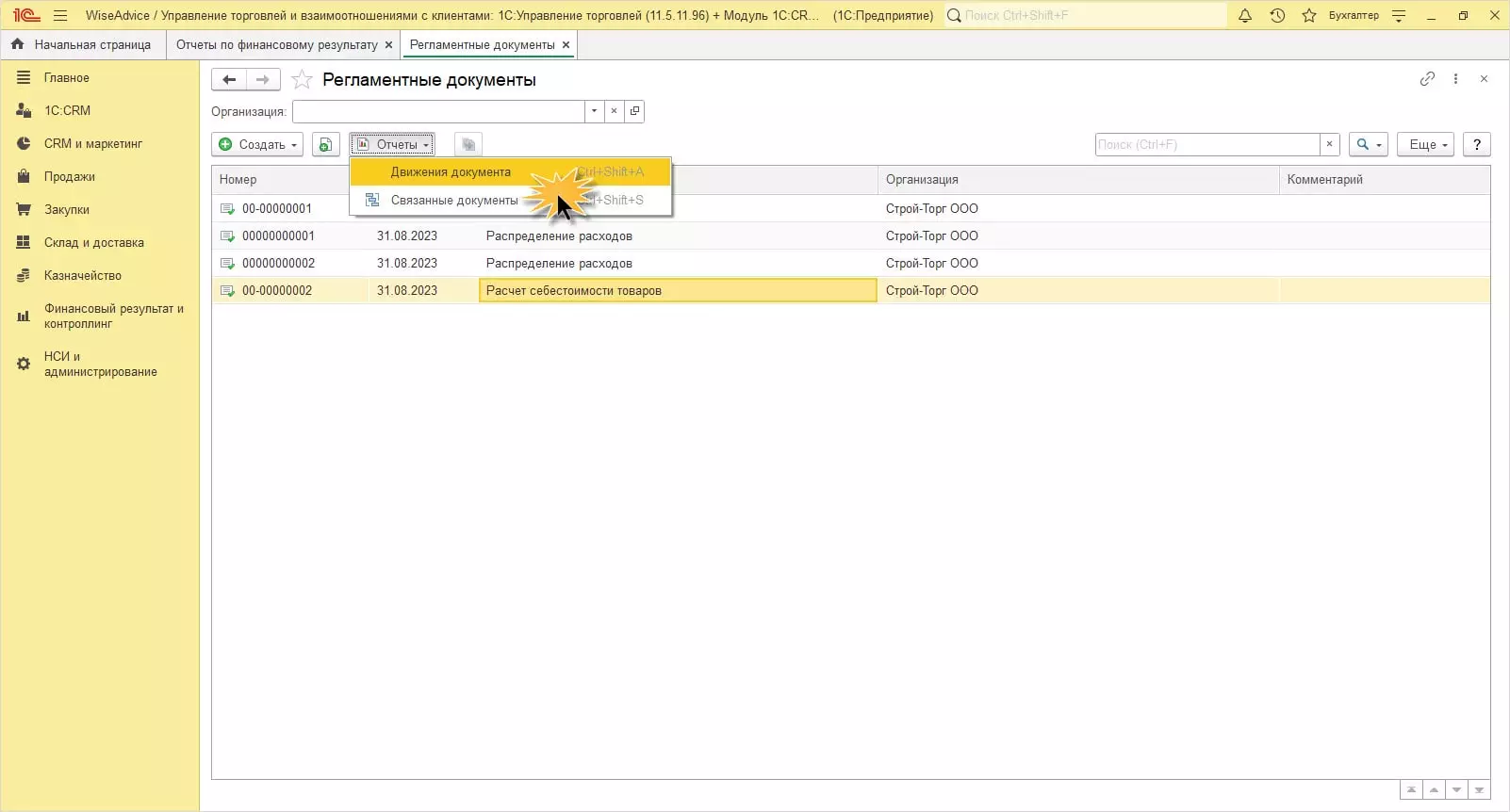Select Движения документа menu item
The width and height of the screenshot is (1510, 812).
[x=451, y=172]
